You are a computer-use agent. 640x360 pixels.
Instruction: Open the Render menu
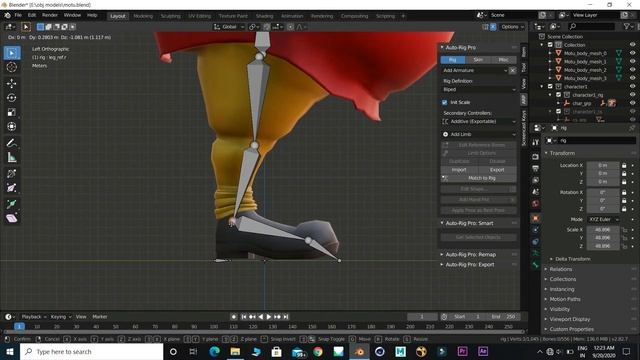click(x=50, y=15)
